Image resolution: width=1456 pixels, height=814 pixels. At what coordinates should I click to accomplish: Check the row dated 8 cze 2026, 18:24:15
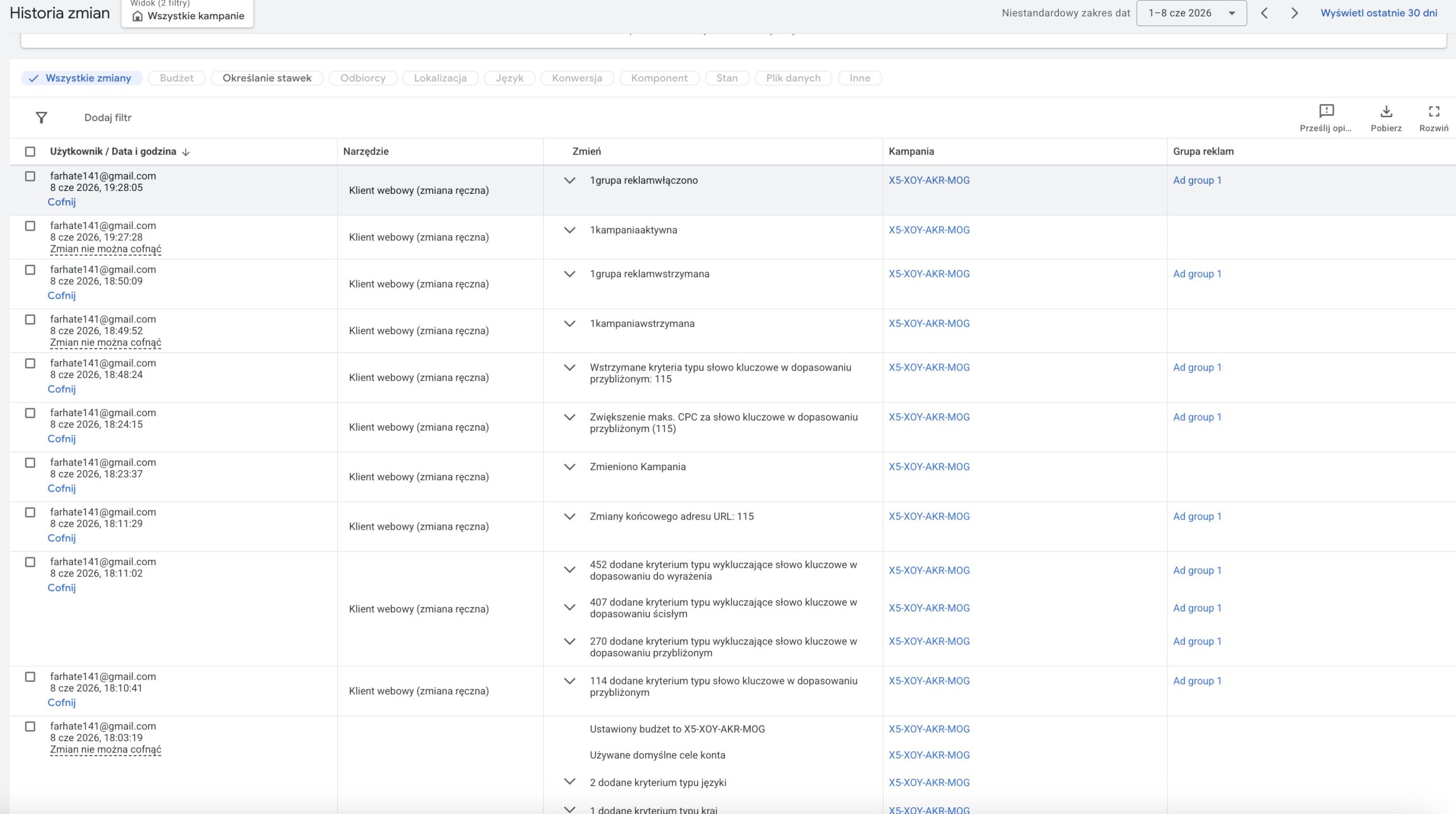(30, 413)
